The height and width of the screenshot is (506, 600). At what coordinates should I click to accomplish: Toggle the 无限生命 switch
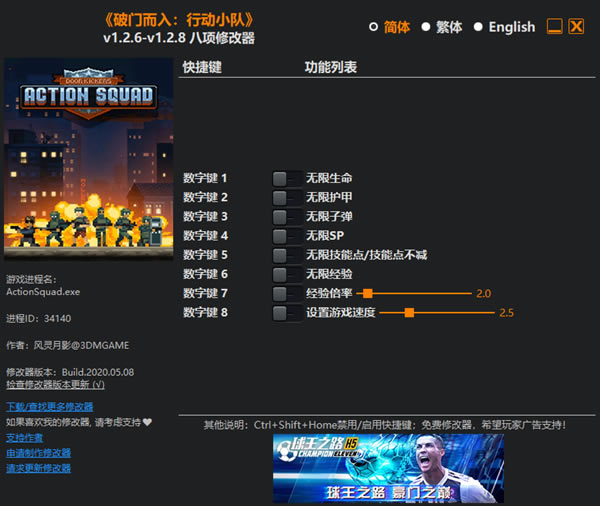[287, 178]
